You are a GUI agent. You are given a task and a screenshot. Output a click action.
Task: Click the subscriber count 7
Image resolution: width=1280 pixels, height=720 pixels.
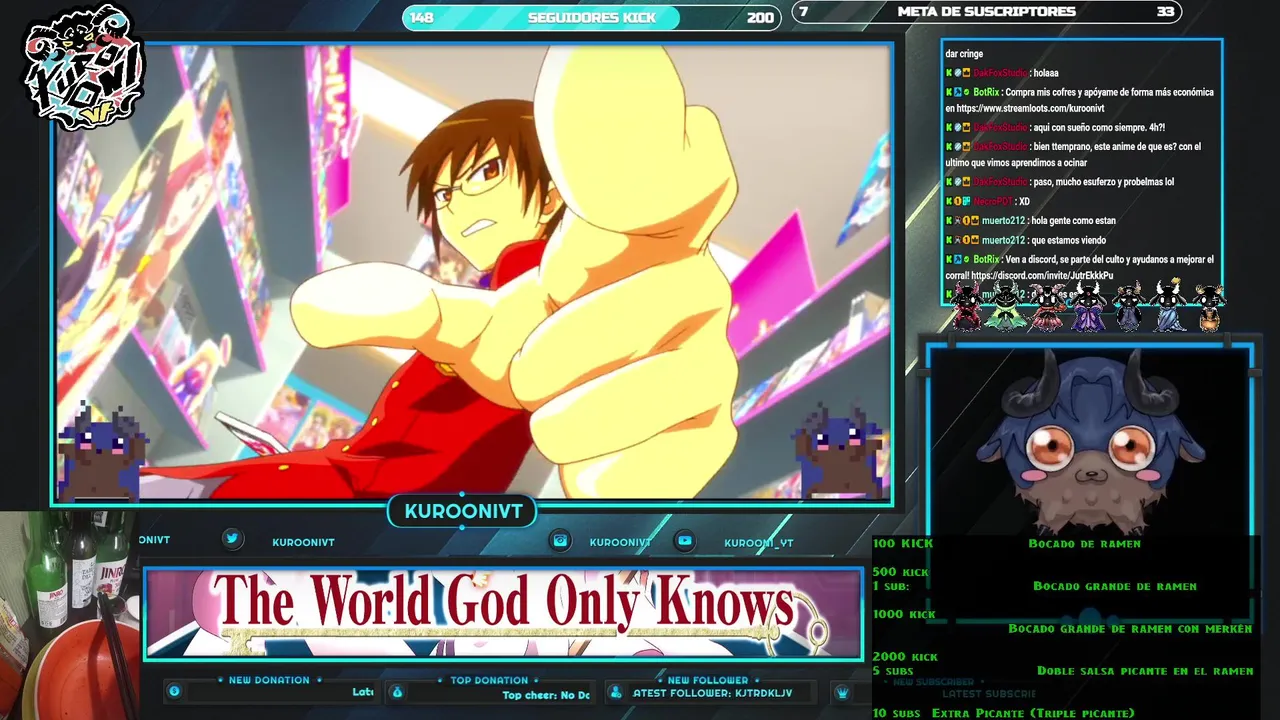tap(804, 12)
